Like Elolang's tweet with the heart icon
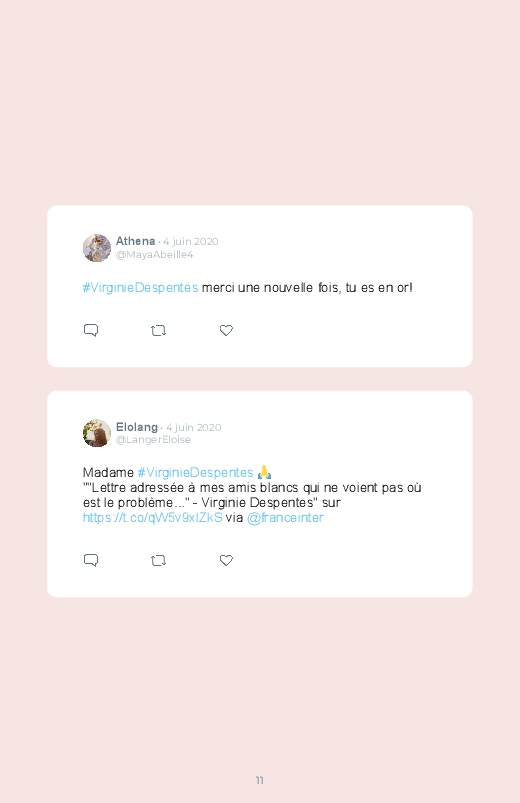Viewport: 520px width, 803px height. click(226, 560)
